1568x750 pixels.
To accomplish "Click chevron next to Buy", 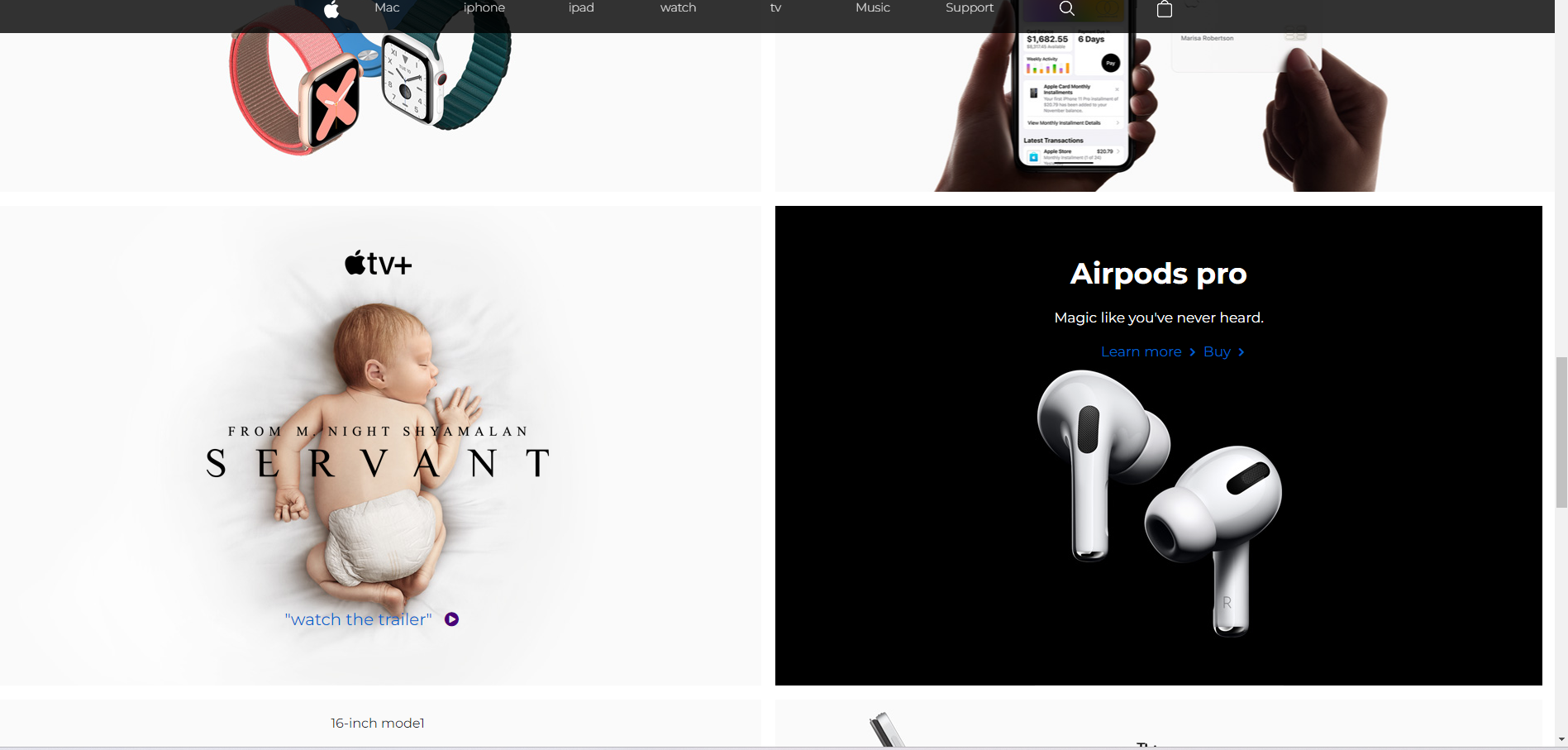I will pyautogui.click(x=1241, y=352).
